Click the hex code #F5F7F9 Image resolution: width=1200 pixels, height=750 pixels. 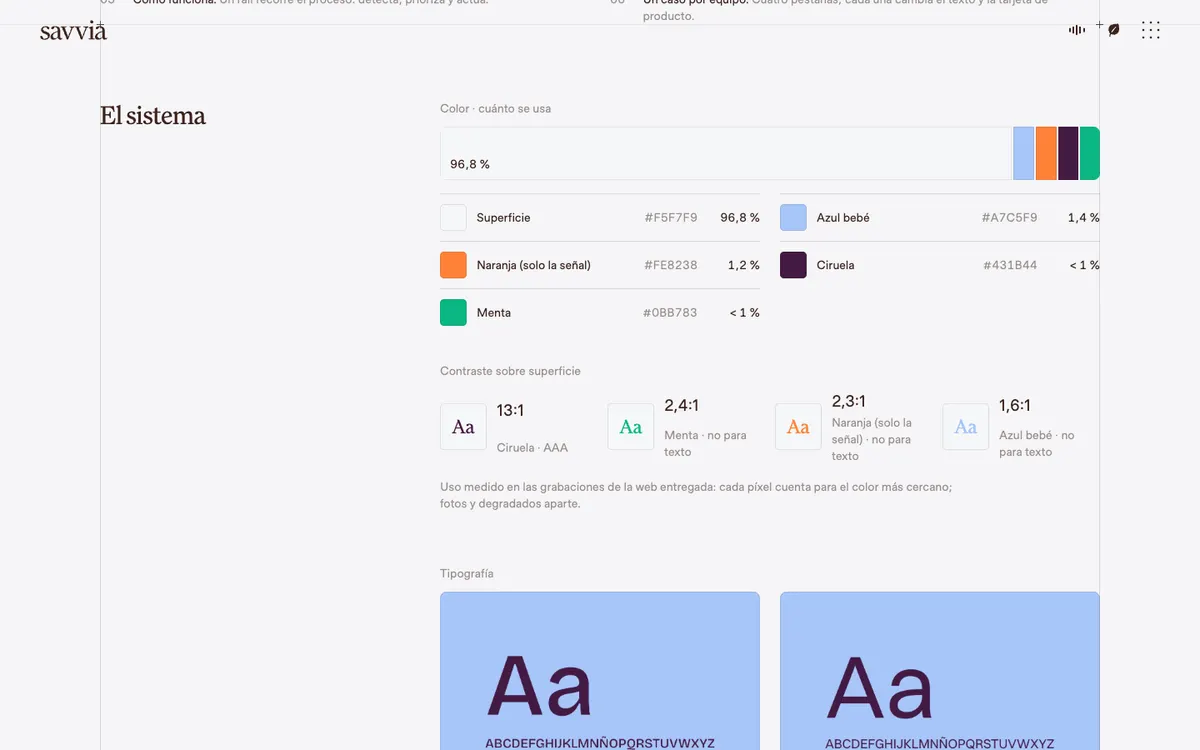coord(671,218)
